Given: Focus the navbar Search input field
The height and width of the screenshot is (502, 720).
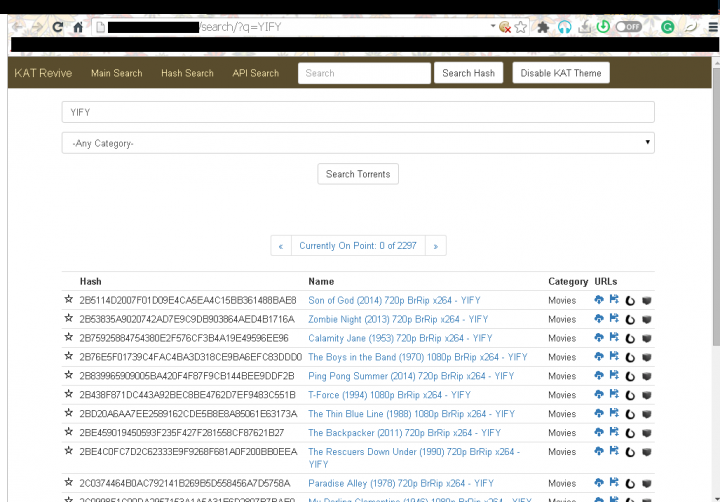Looking at the screenshot, I should (364, 73).
